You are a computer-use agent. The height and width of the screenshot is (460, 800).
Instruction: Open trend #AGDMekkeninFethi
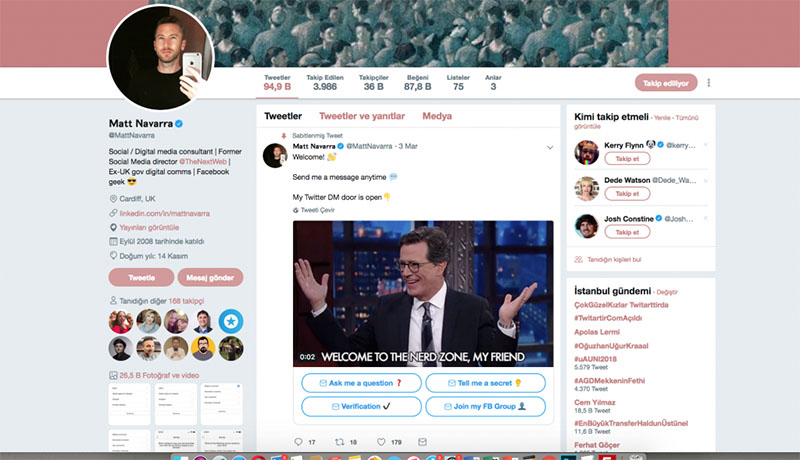609,381
